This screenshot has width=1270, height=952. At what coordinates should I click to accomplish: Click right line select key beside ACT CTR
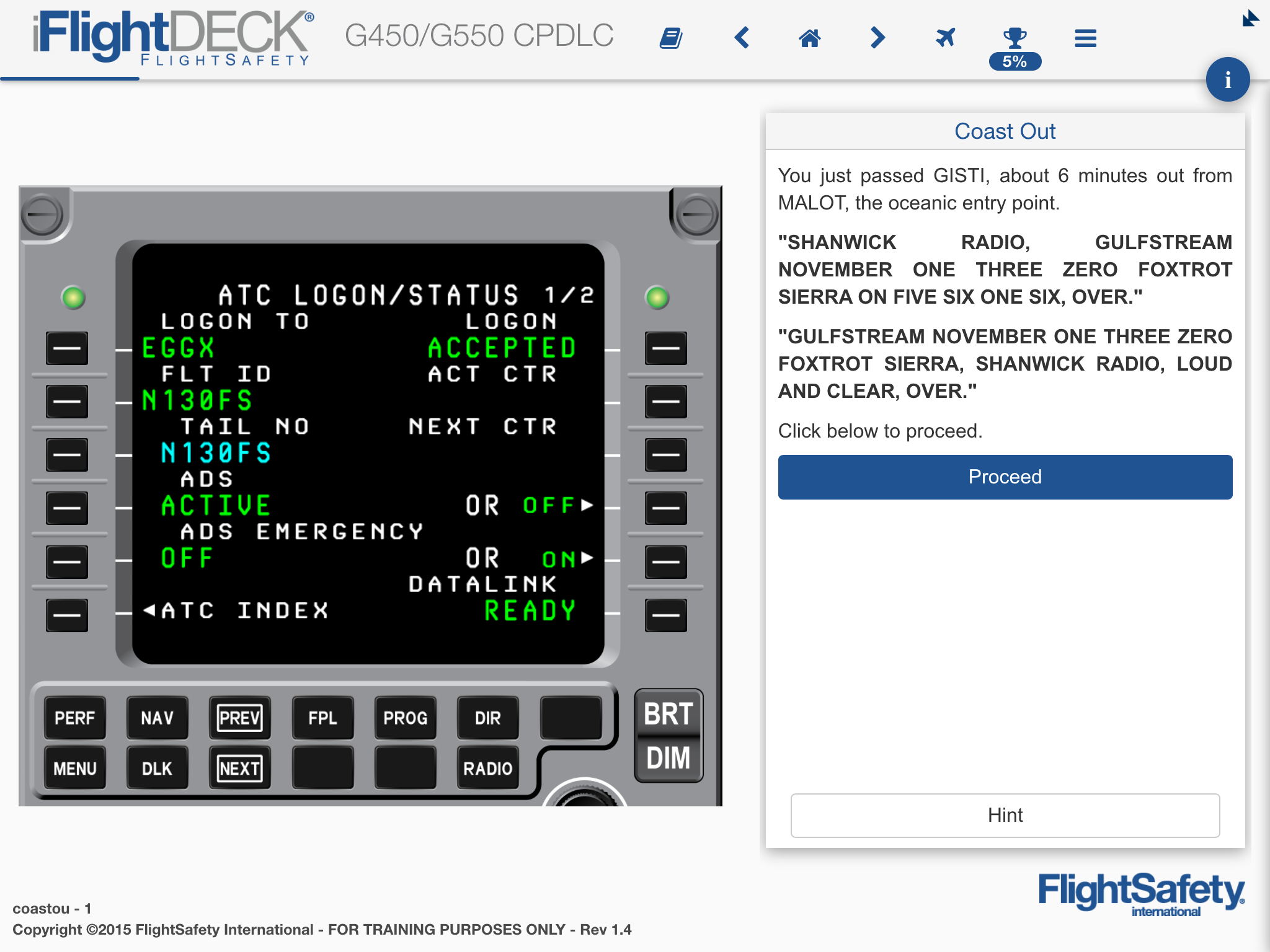click(665, 402)
